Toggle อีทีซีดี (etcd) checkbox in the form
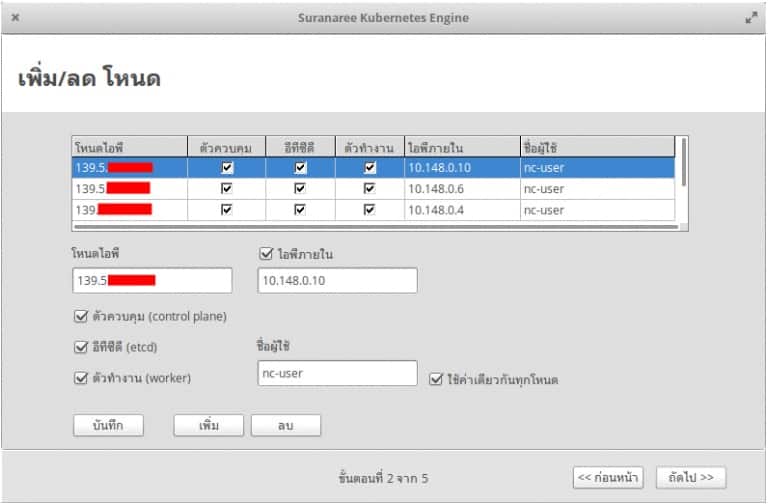This screenshot has height=504, width=768. [x=81, y=347]
